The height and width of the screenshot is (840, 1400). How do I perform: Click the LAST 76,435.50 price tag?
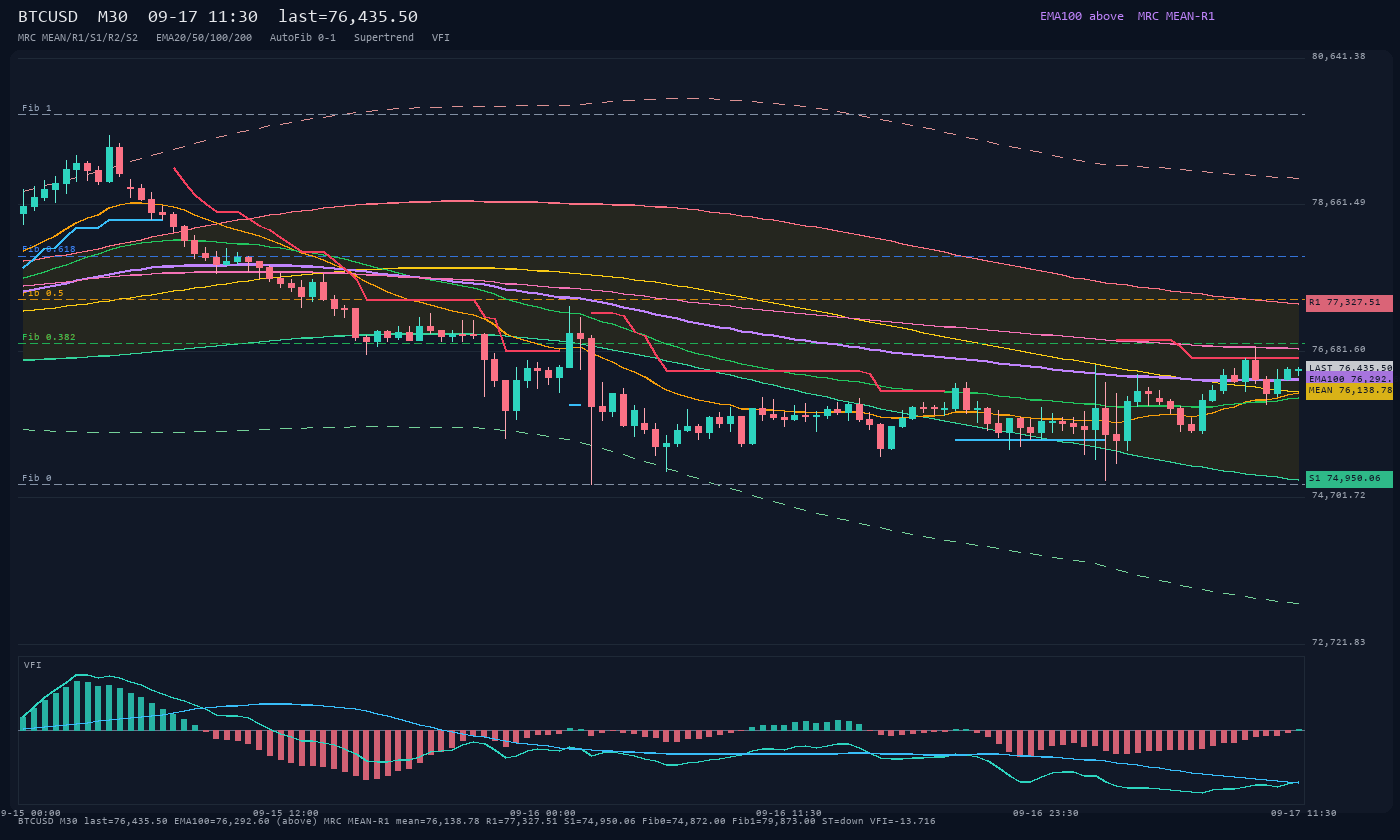pyautogui.click(x=1349, y=368)
